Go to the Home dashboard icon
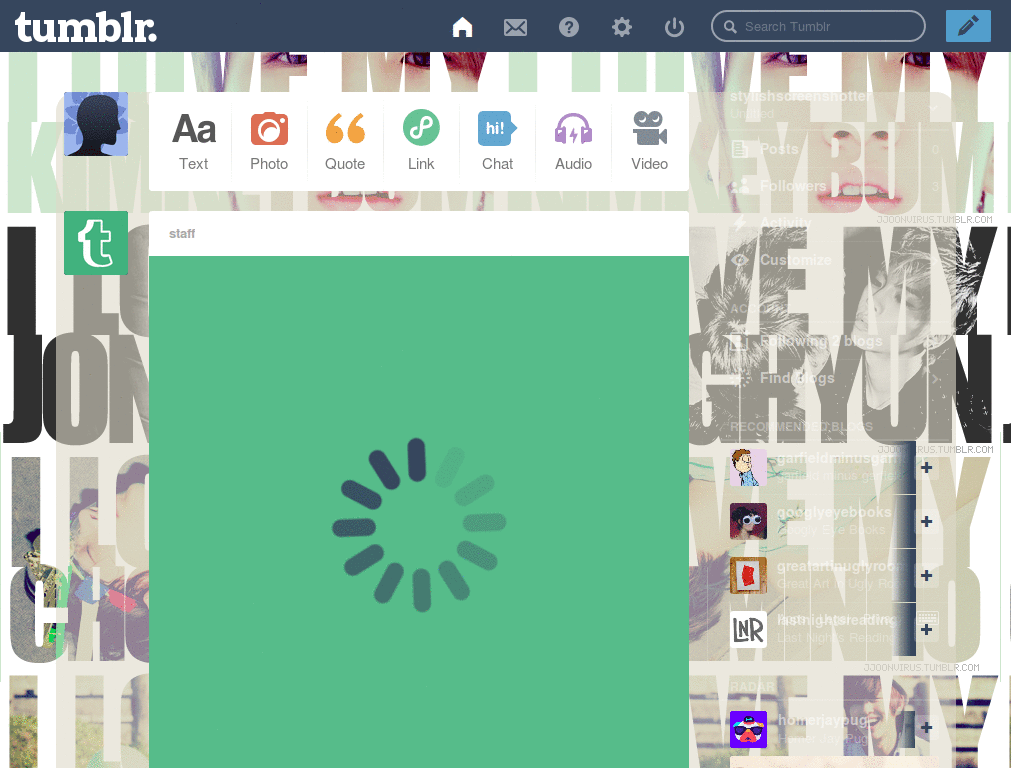1024x768 pixels. tap(462, 27)
